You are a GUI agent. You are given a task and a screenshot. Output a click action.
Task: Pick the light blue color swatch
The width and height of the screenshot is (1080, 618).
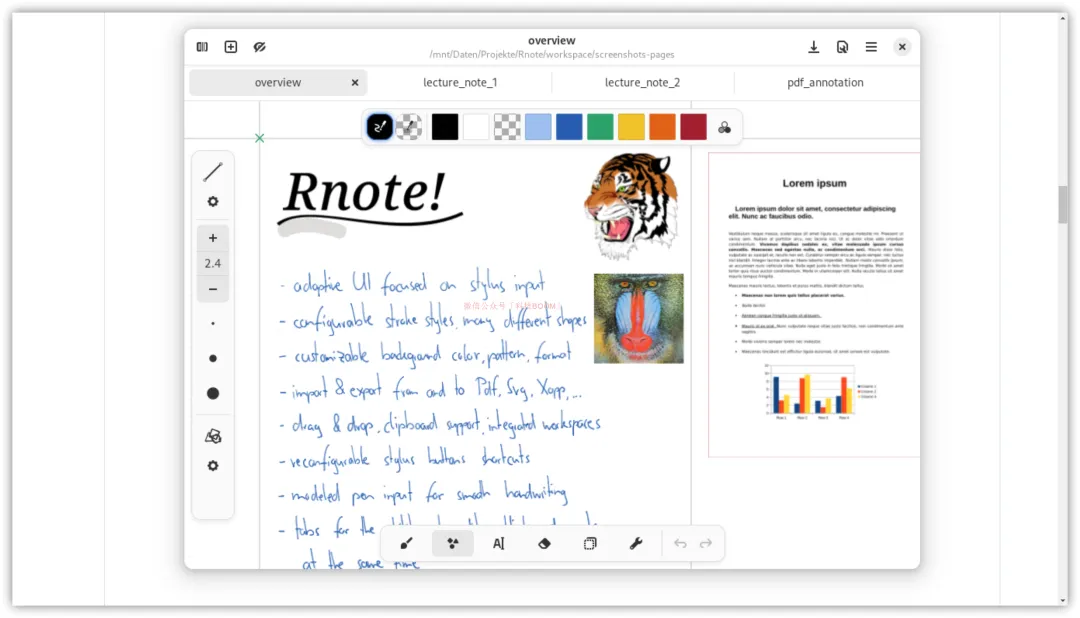pos(538,127)
